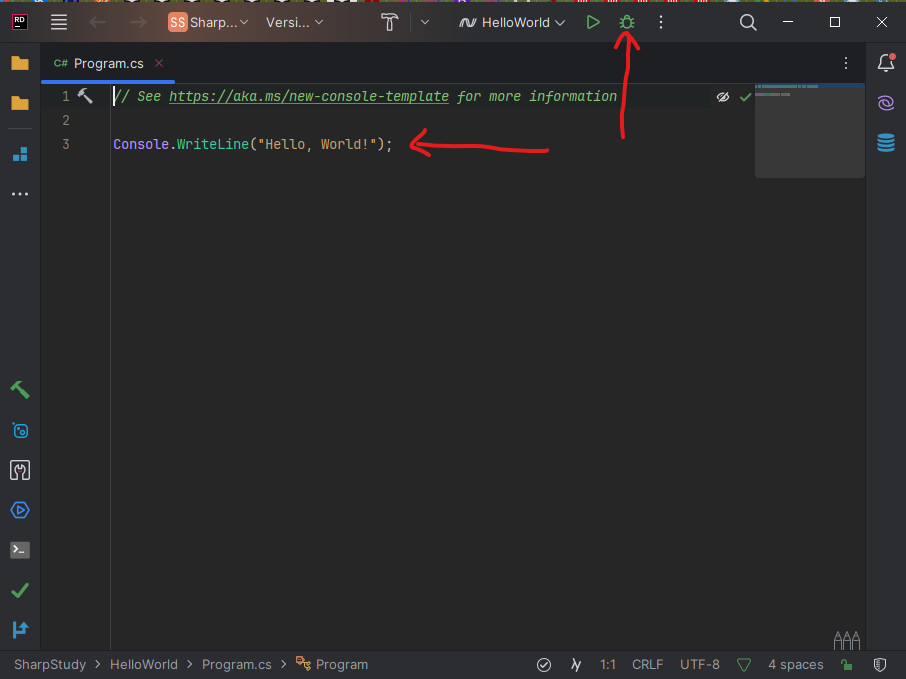This screenshot has height=679, width=906.
Task: Expand the build options chevron
Action: pos(425,23)
